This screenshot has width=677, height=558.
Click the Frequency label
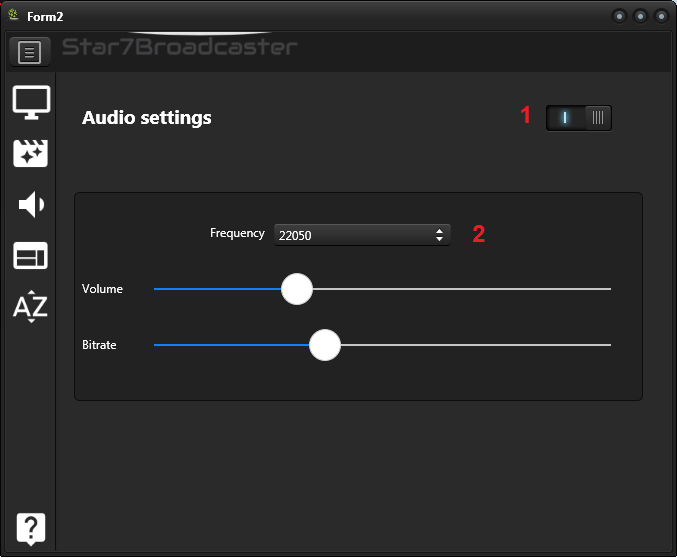coord(237,233)
